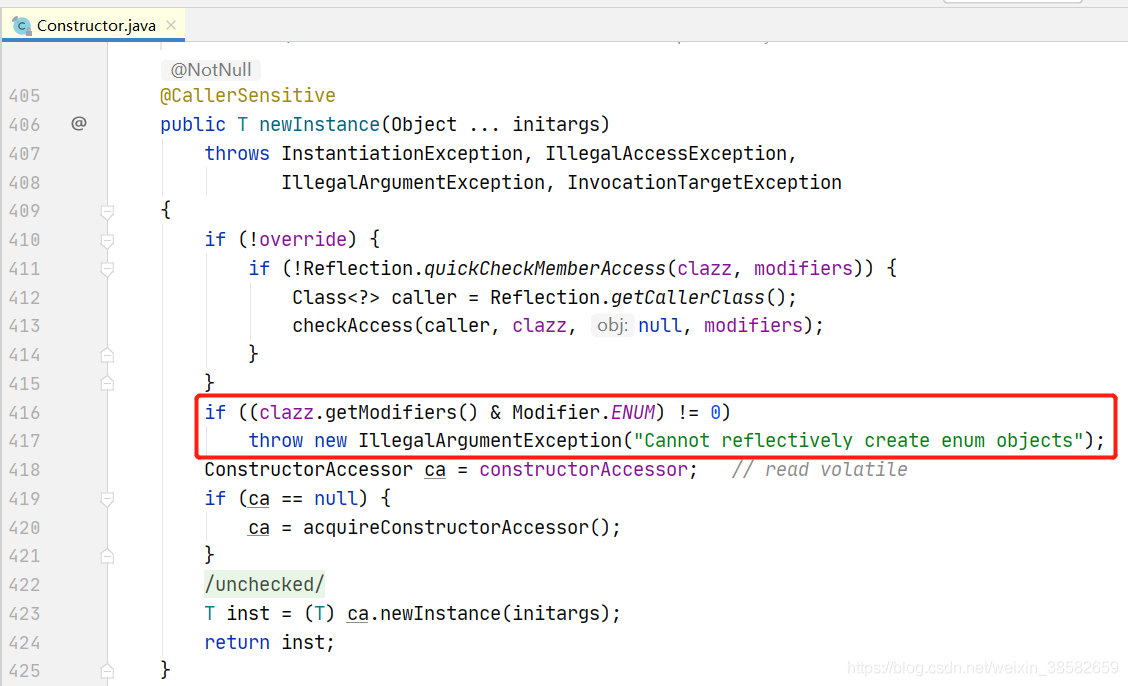Click the obj: parameter hint on line 413
Screen dimensions: 1128x686
point(612,326)
